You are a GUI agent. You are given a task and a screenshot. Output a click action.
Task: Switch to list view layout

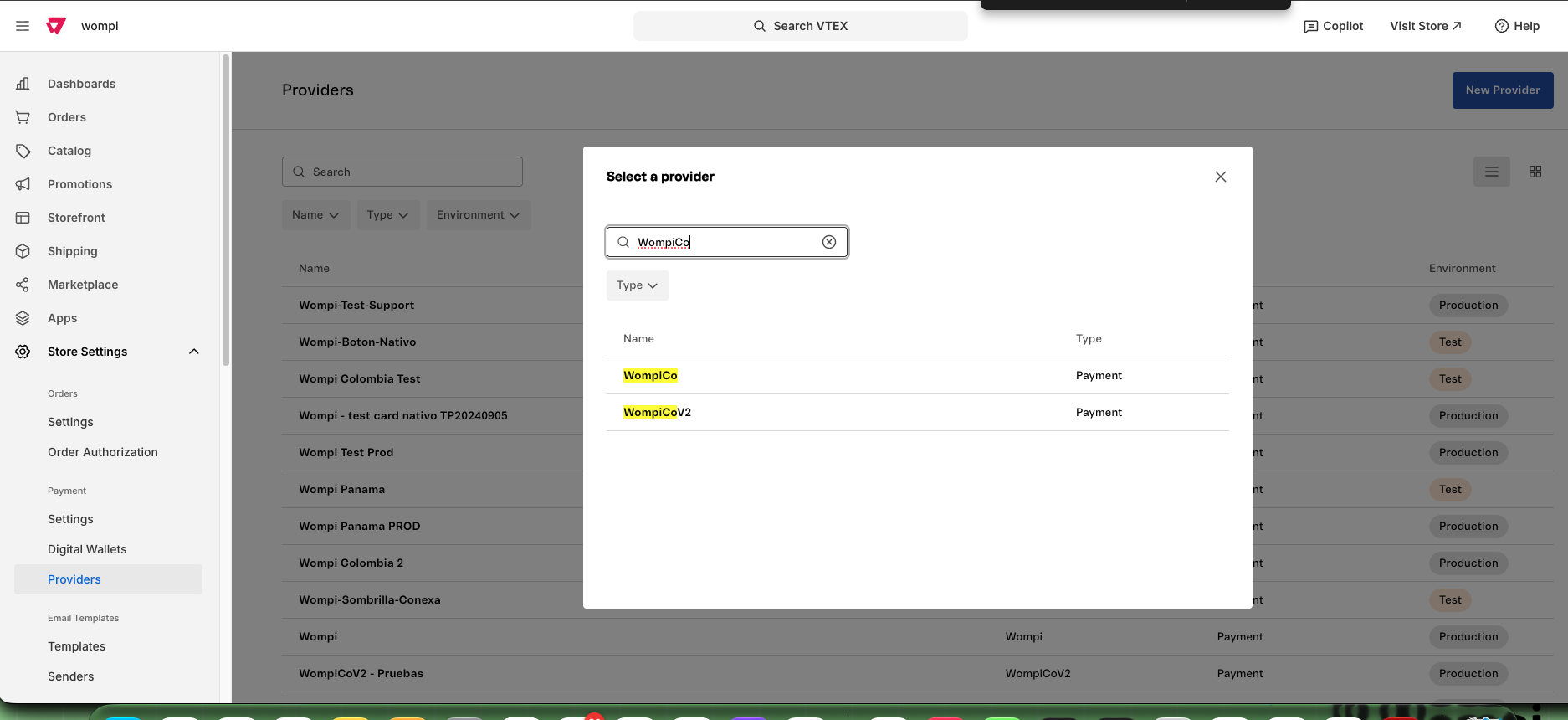tap(1492, 172)
